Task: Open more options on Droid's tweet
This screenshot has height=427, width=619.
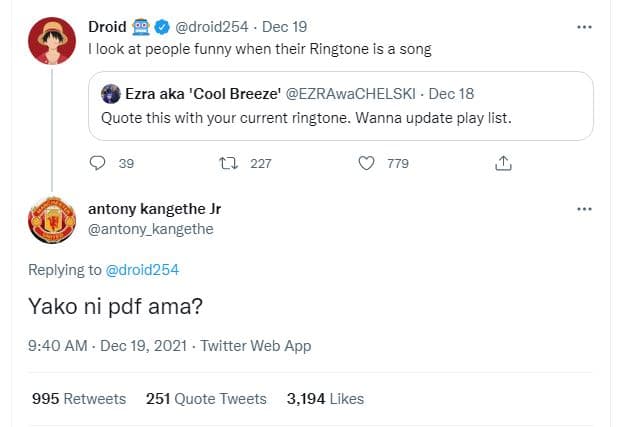Action: [585, 27]
